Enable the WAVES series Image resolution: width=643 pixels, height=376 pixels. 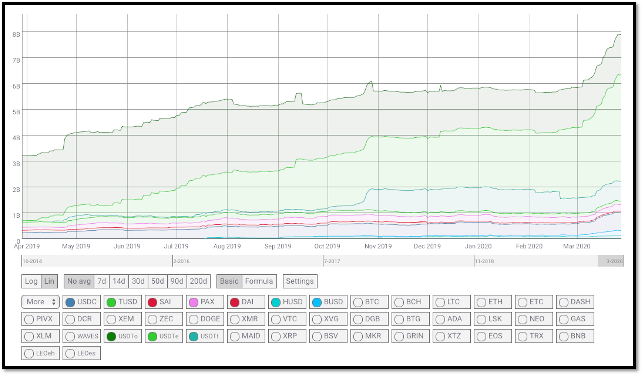pyautogui.click(x=81, y=336)
